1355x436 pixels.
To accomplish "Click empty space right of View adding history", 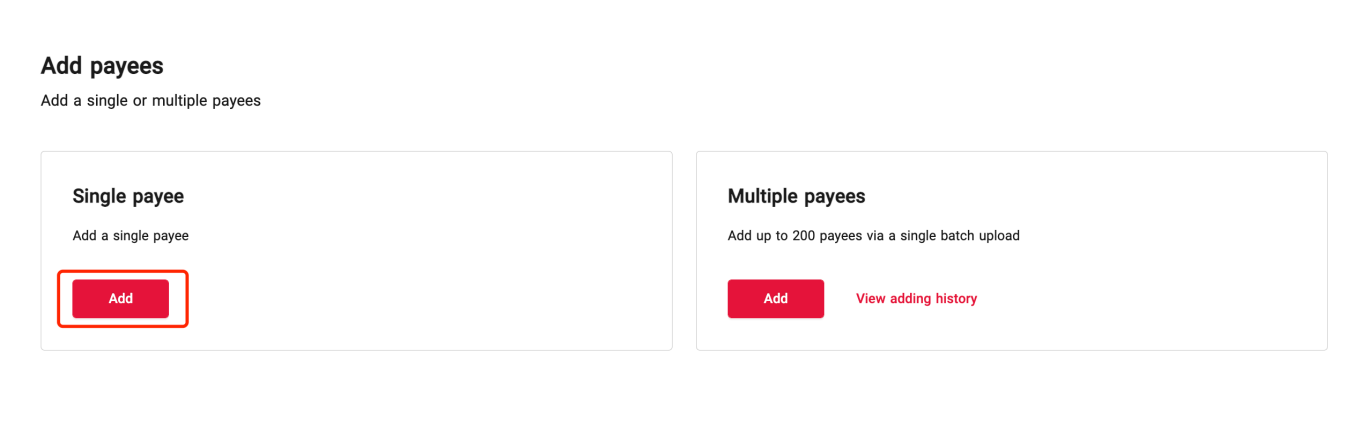I will click(x=1150, y=299).
